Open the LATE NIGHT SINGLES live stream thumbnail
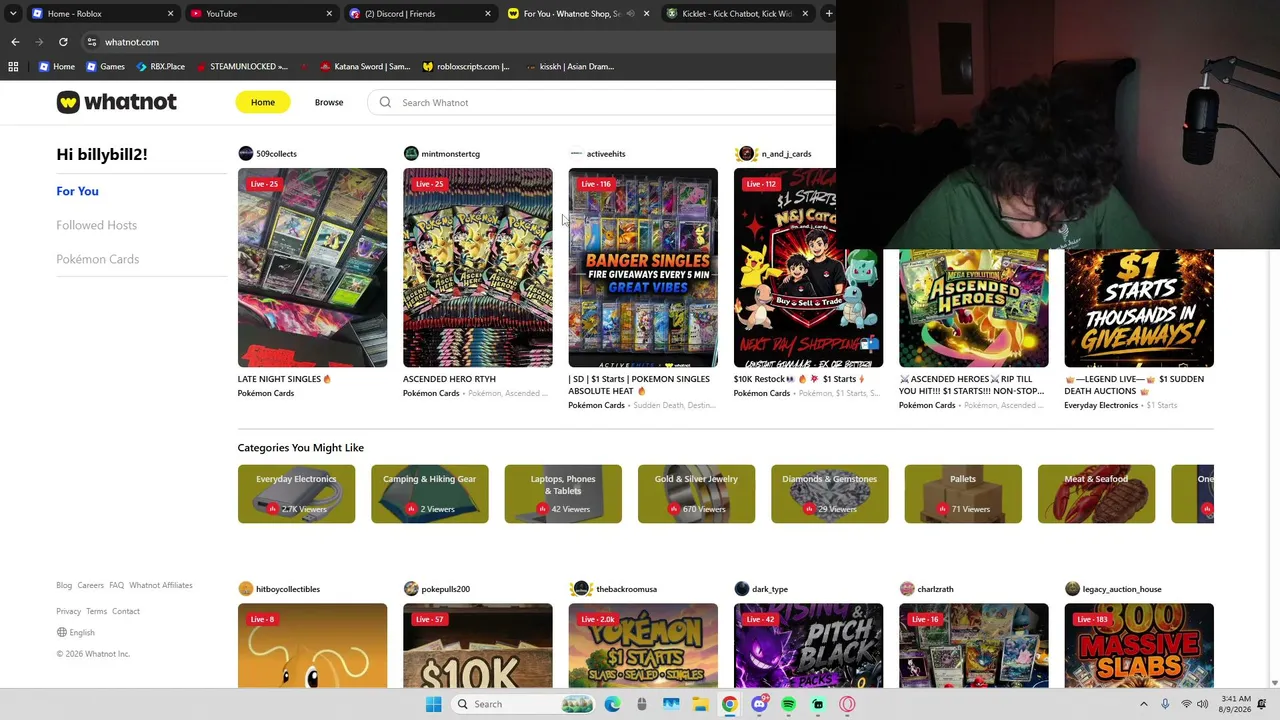The height and width of the screenshot is (720, 1280). (312, 267)
